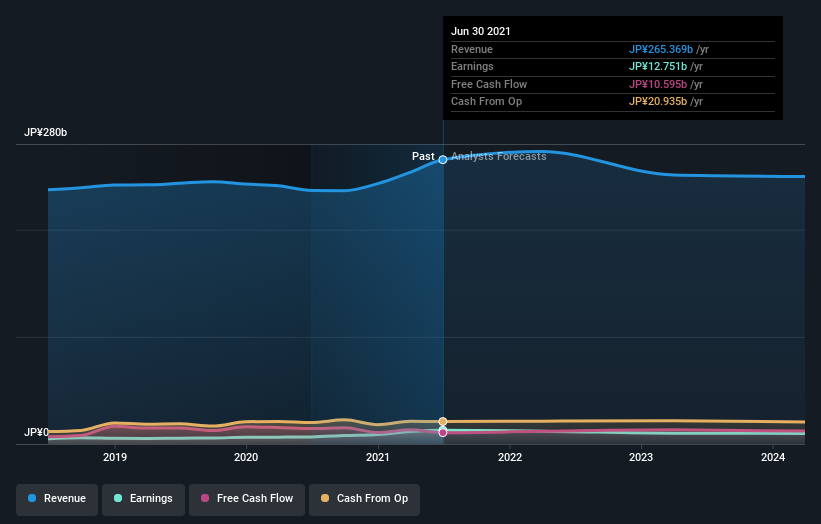Click the 2019 x-axis label
Image resolution: width=821 pixels, height=524 pixels.
(115, 458)
